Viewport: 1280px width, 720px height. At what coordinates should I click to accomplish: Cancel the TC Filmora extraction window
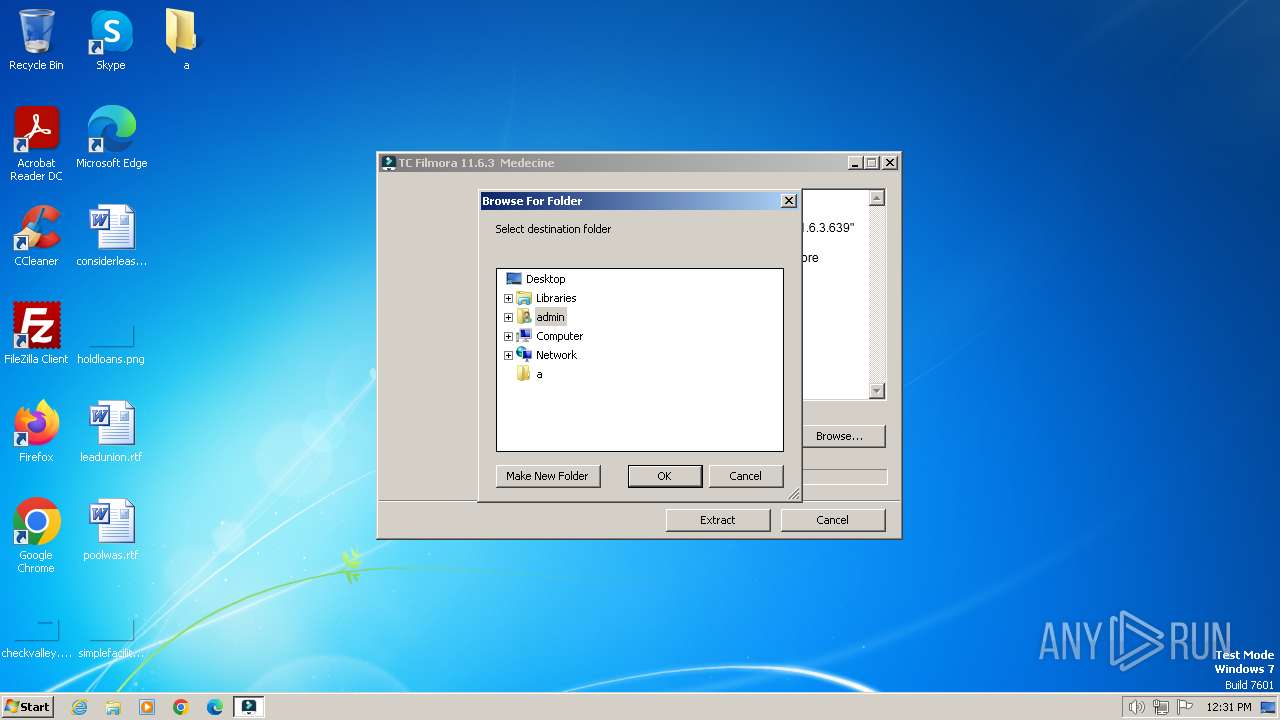(832, 520)
